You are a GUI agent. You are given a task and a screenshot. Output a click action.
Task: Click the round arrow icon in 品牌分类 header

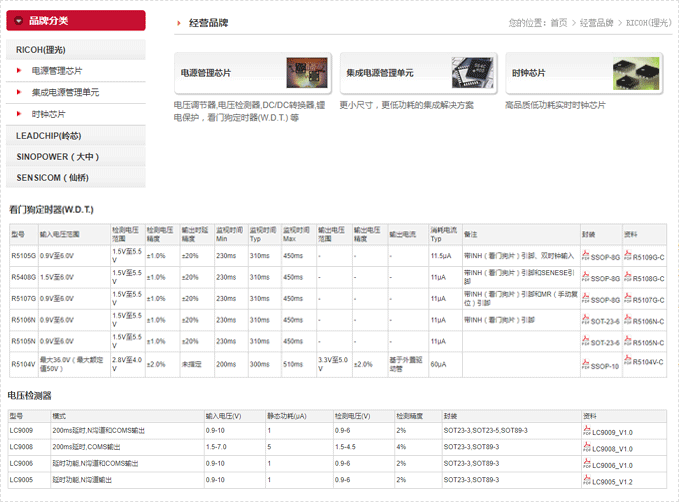pos(19,20)
